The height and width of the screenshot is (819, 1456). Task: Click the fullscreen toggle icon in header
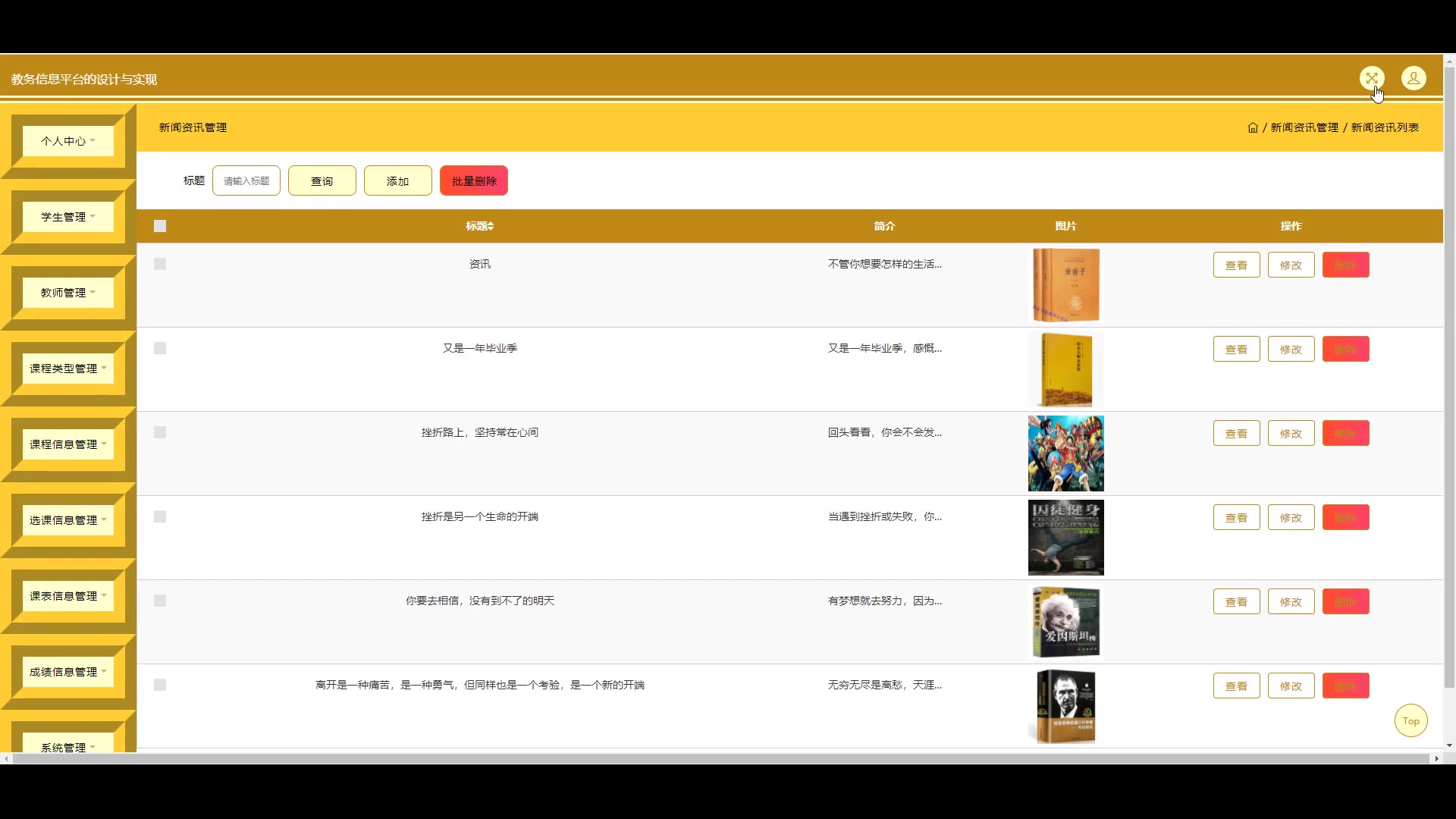coord(1371,78)
